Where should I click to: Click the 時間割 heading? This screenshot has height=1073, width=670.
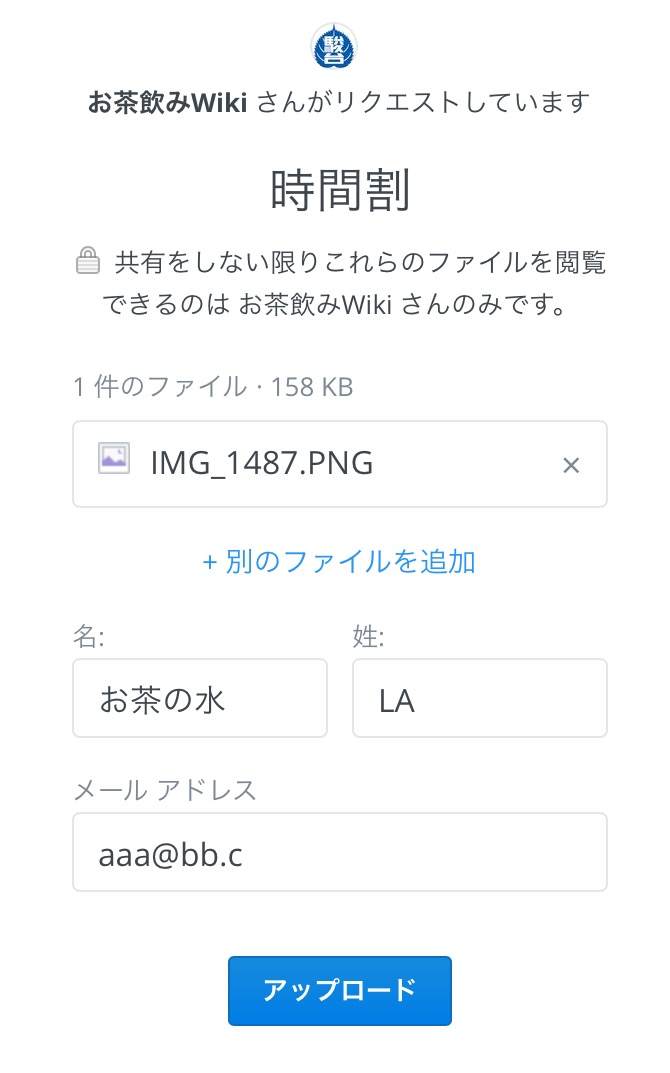tap(340, 190)
